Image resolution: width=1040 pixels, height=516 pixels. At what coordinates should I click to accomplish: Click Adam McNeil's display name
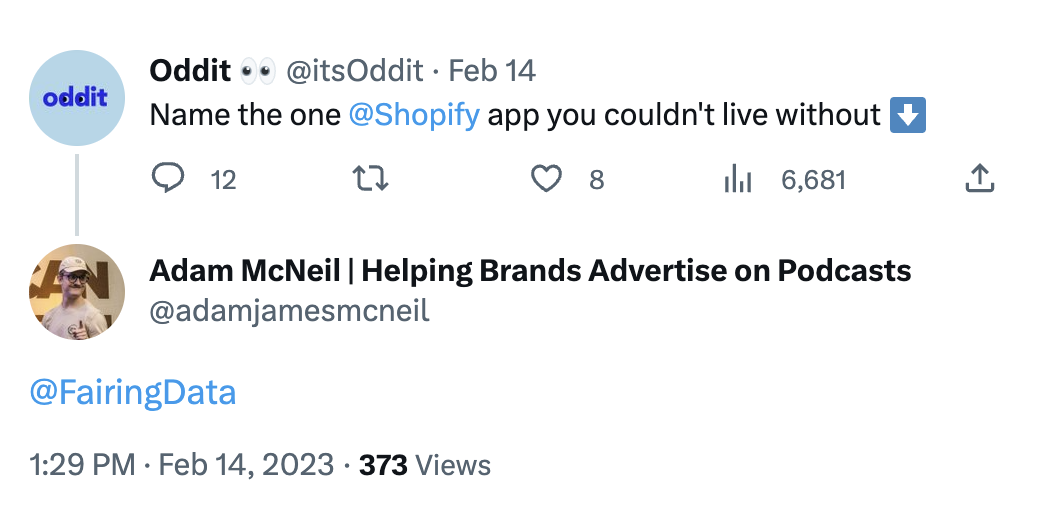point(530,270)
